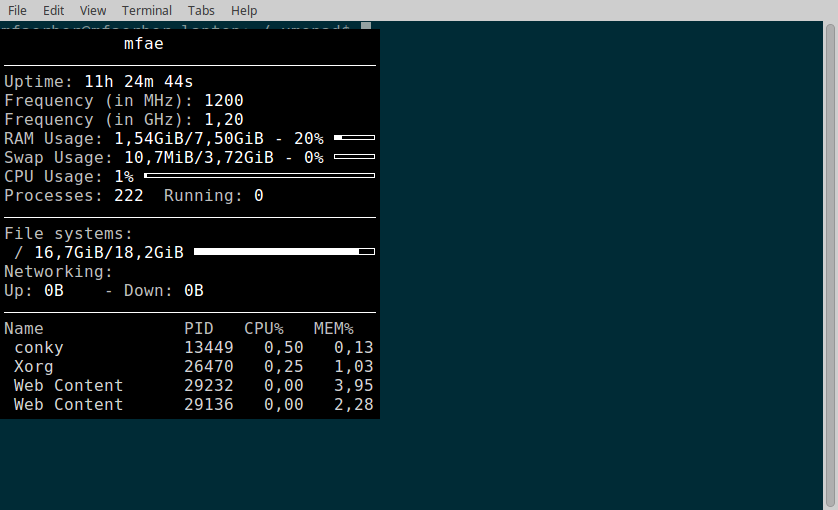Click the Swap Usage bar
Screen dimensions: 838x510
pyautogui.click(x=354, y=157)
